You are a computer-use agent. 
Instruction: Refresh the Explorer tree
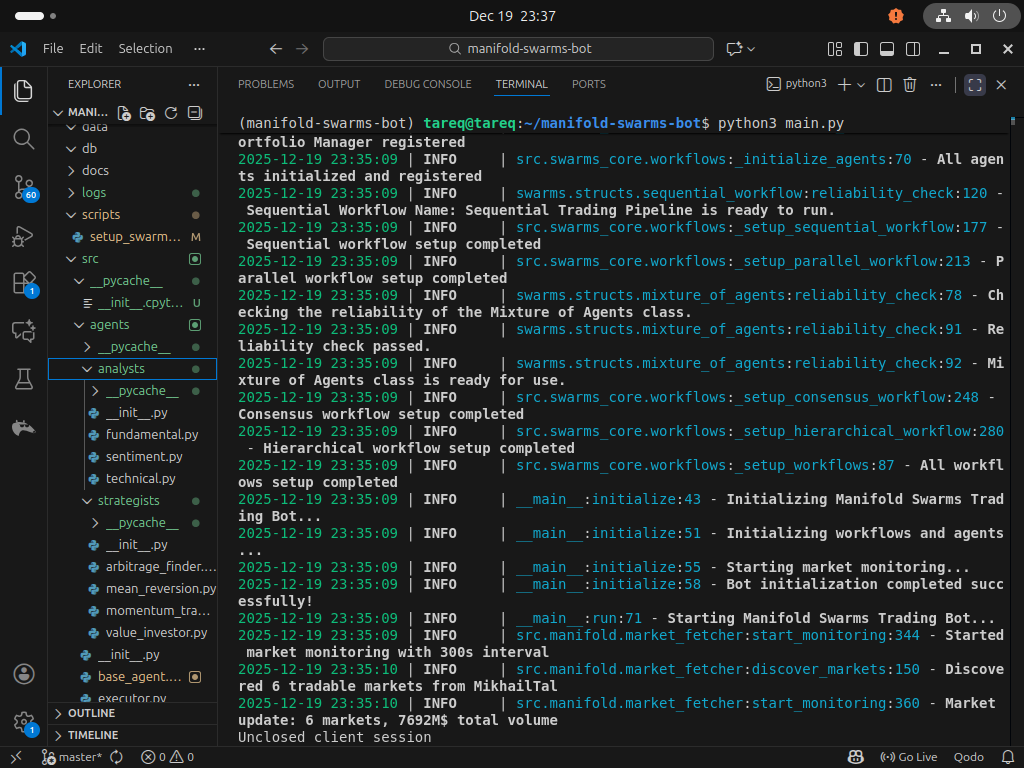tap(171, 113)
